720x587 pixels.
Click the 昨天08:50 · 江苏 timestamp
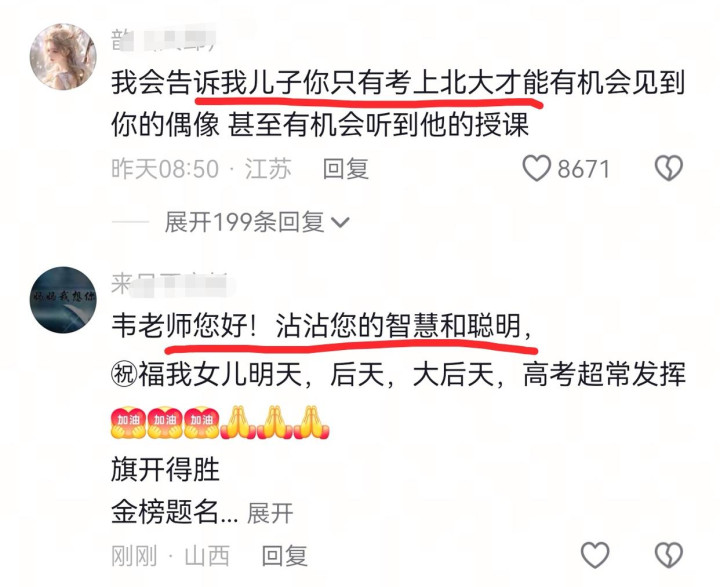(202, 169)
